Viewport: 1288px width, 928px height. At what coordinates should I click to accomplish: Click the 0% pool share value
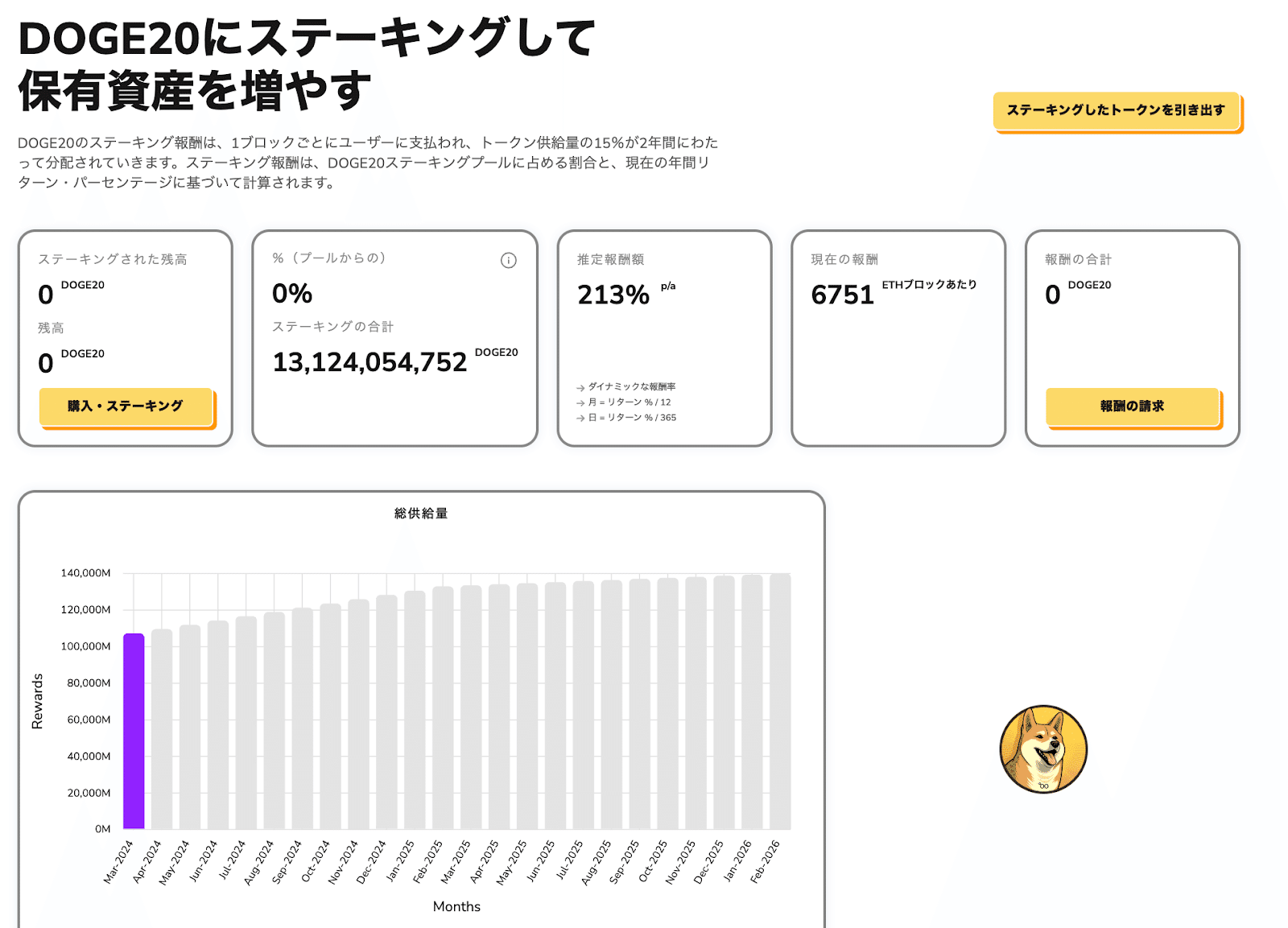tap(292, 294)
